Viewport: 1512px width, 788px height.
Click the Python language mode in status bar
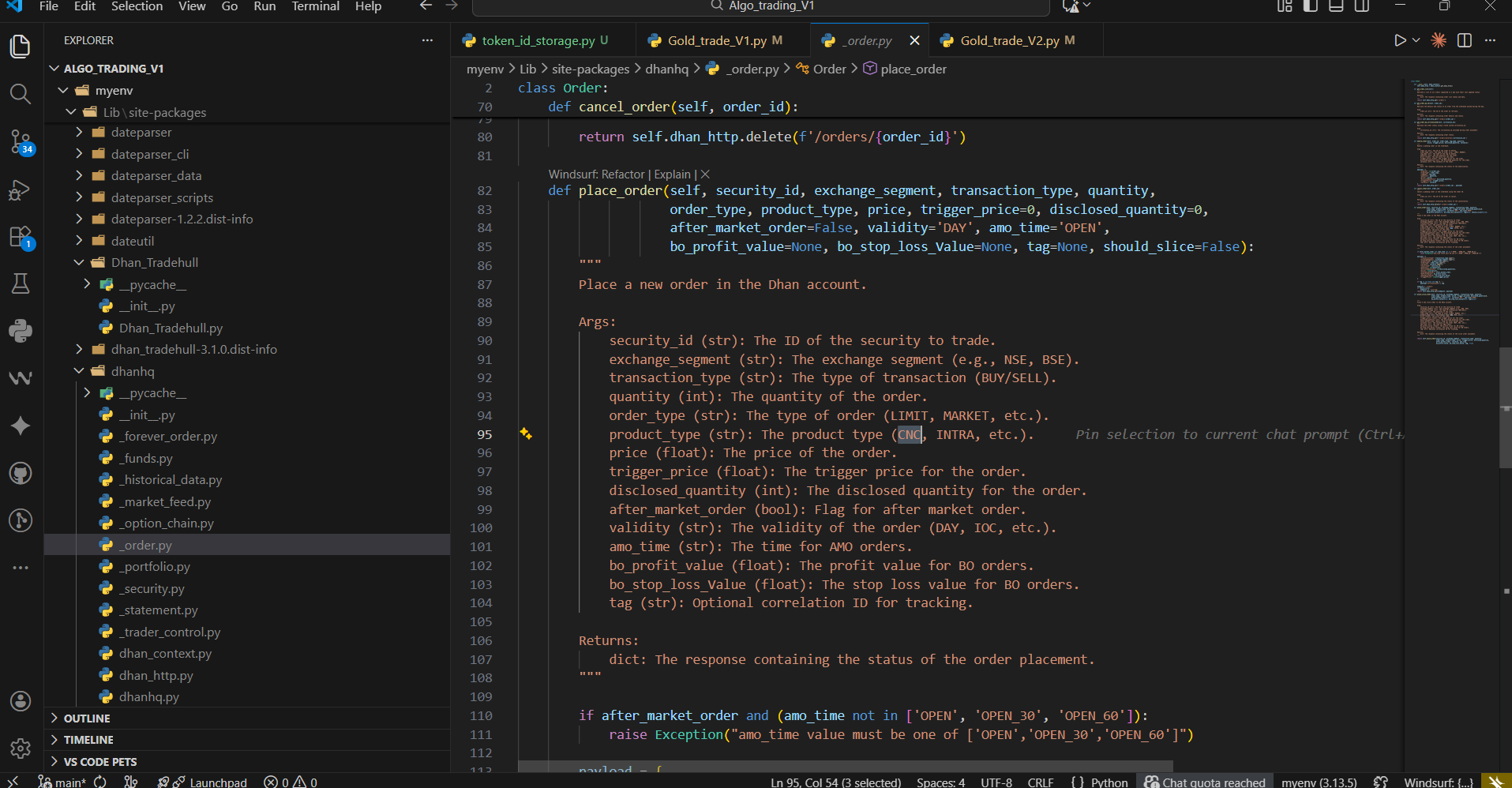point(1109,782)
